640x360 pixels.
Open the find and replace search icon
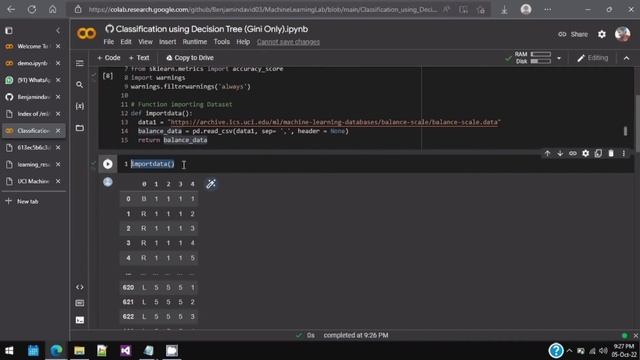click(80, 84)
